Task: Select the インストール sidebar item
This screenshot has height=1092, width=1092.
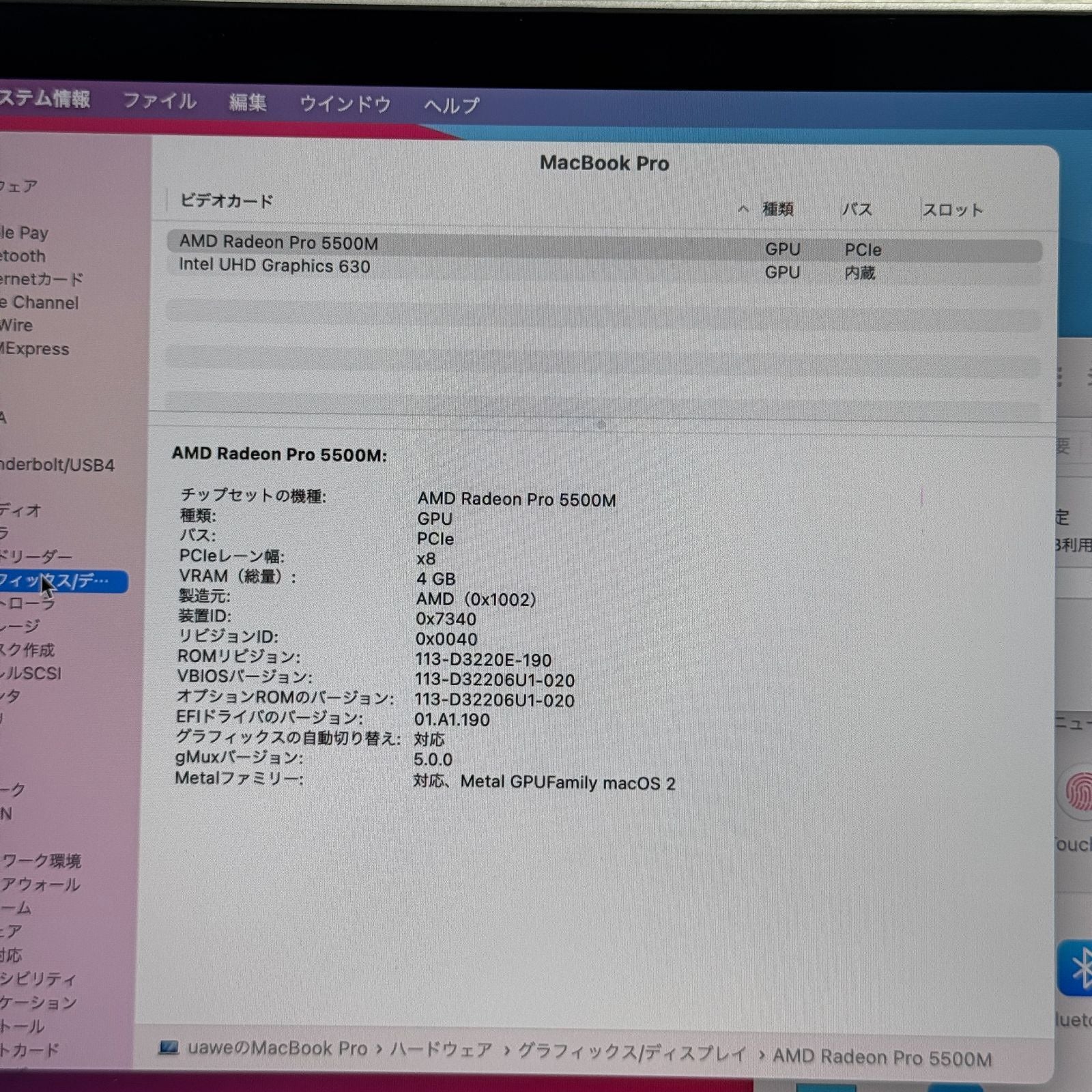Action: [23, 1026]
